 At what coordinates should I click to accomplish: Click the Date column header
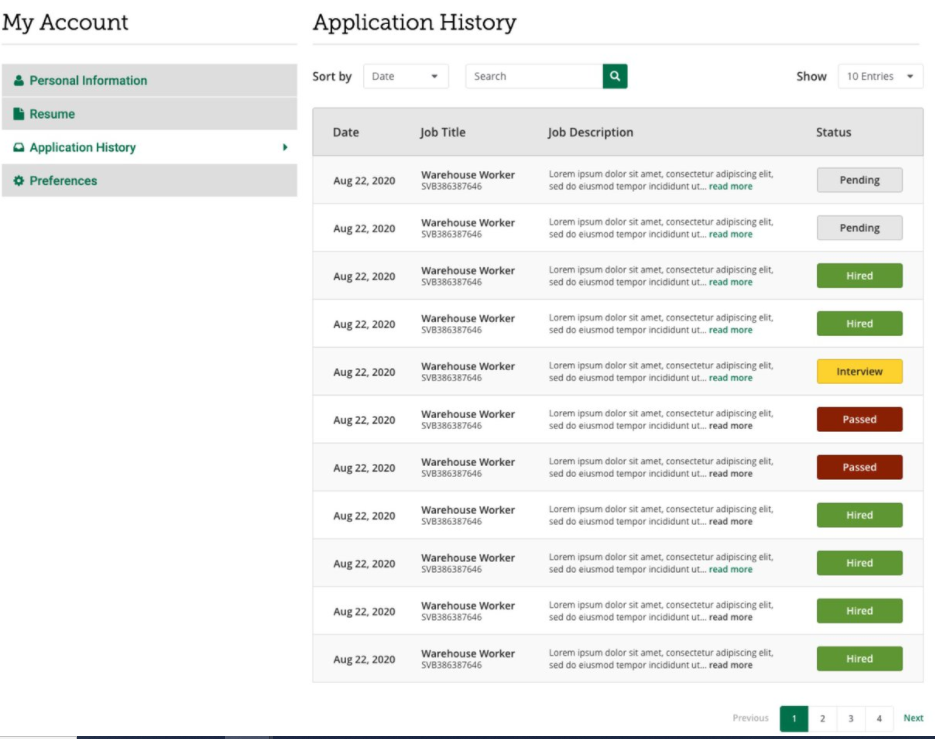(x=346, y=132)
